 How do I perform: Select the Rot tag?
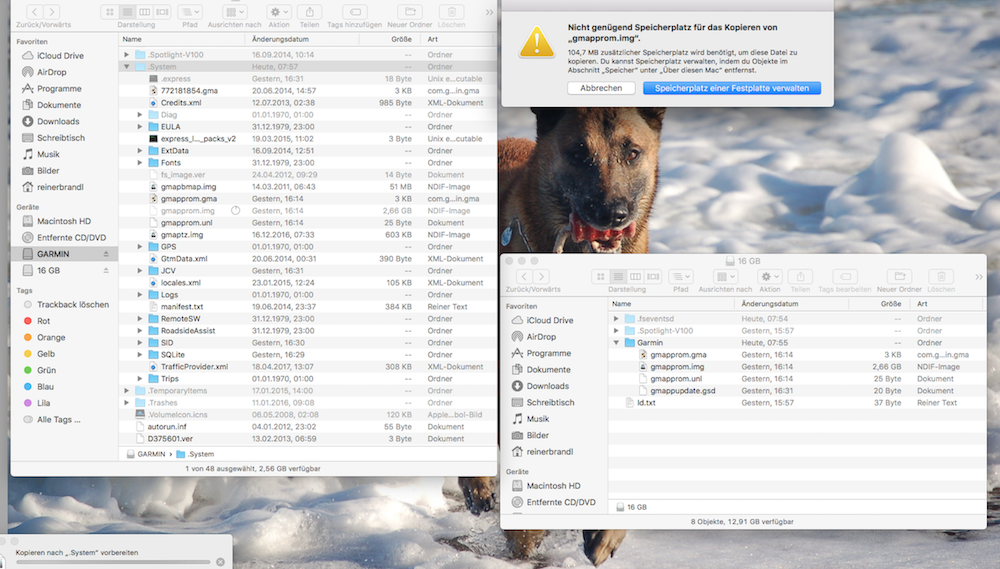36,321
